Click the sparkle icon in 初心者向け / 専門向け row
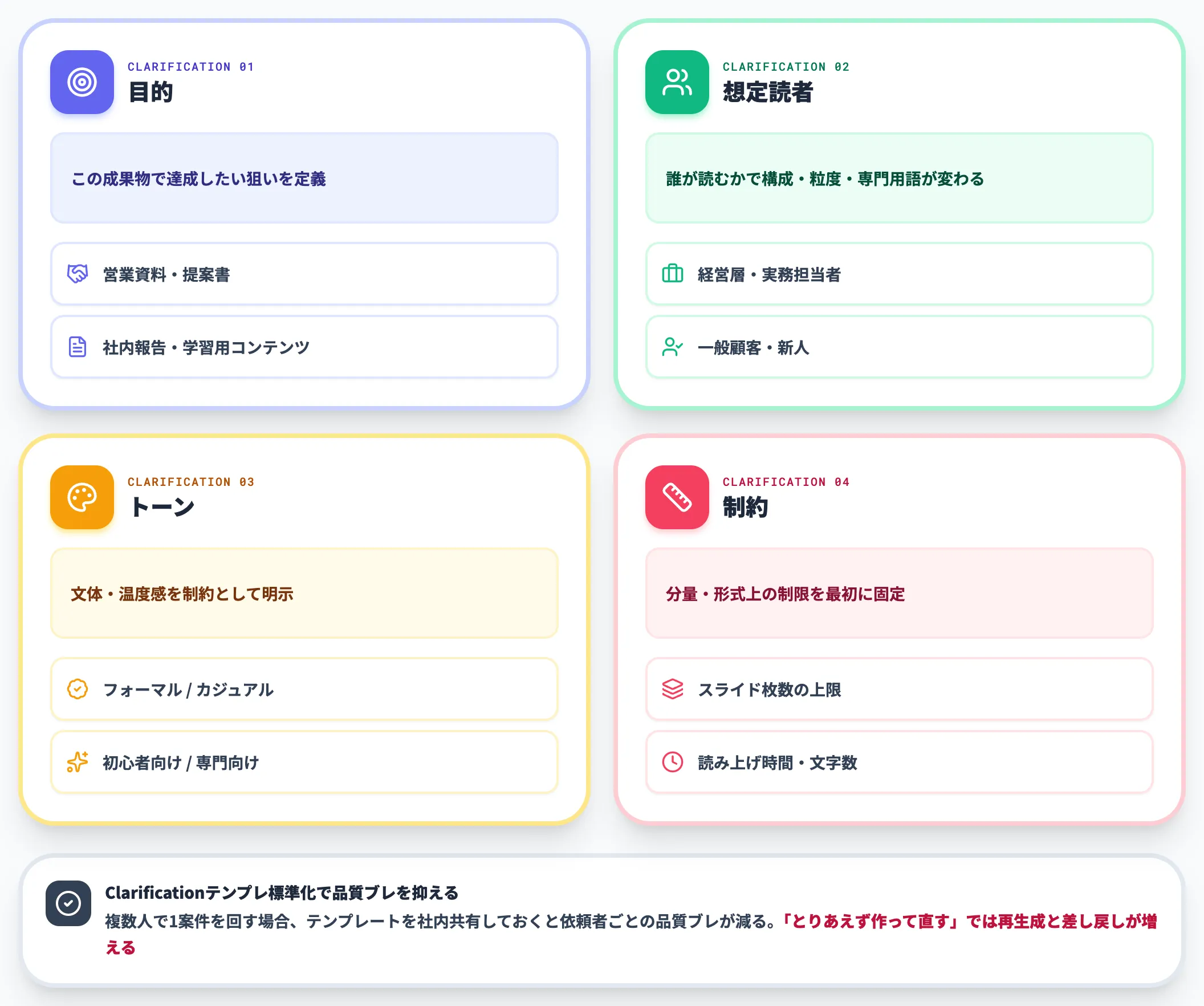 (x=78, y=762)
